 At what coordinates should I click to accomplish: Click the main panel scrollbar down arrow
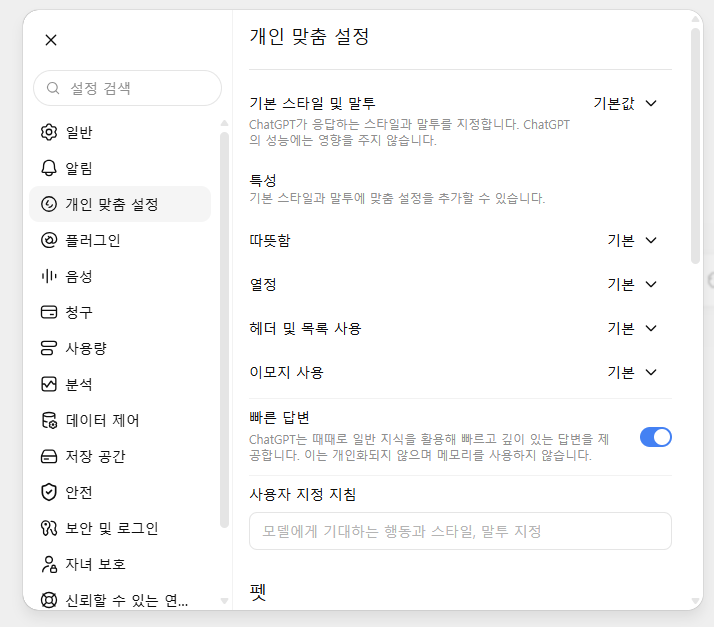click(x=695, y=601)
